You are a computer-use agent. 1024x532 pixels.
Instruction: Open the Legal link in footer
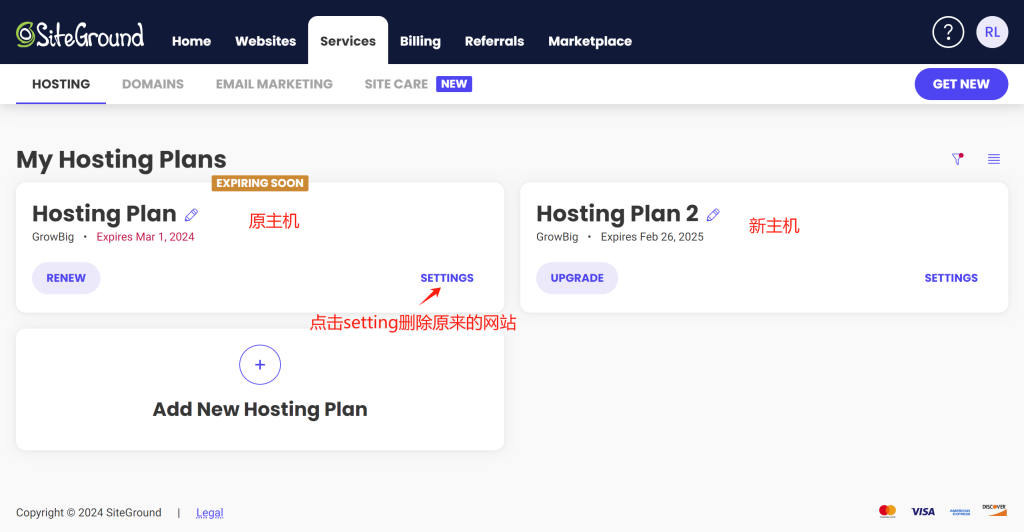pos(210,512)
